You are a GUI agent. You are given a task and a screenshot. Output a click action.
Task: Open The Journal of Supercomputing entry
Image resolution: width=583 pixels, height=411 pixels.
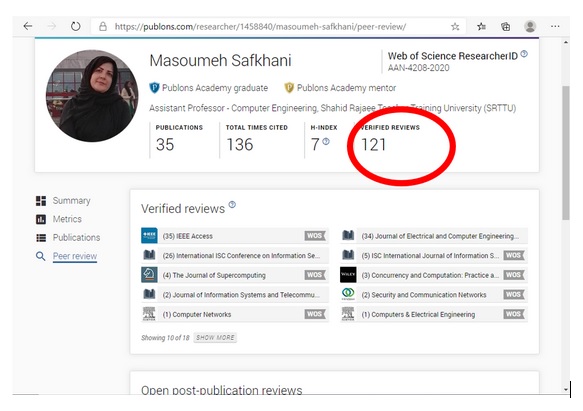tap(235, 275)
